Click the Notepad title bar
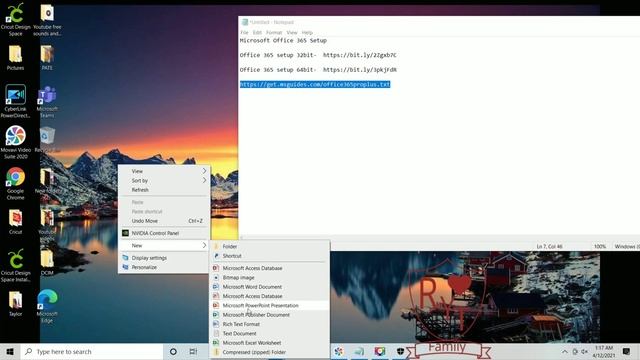Viewport: 640px width, 360px height. 439,22
